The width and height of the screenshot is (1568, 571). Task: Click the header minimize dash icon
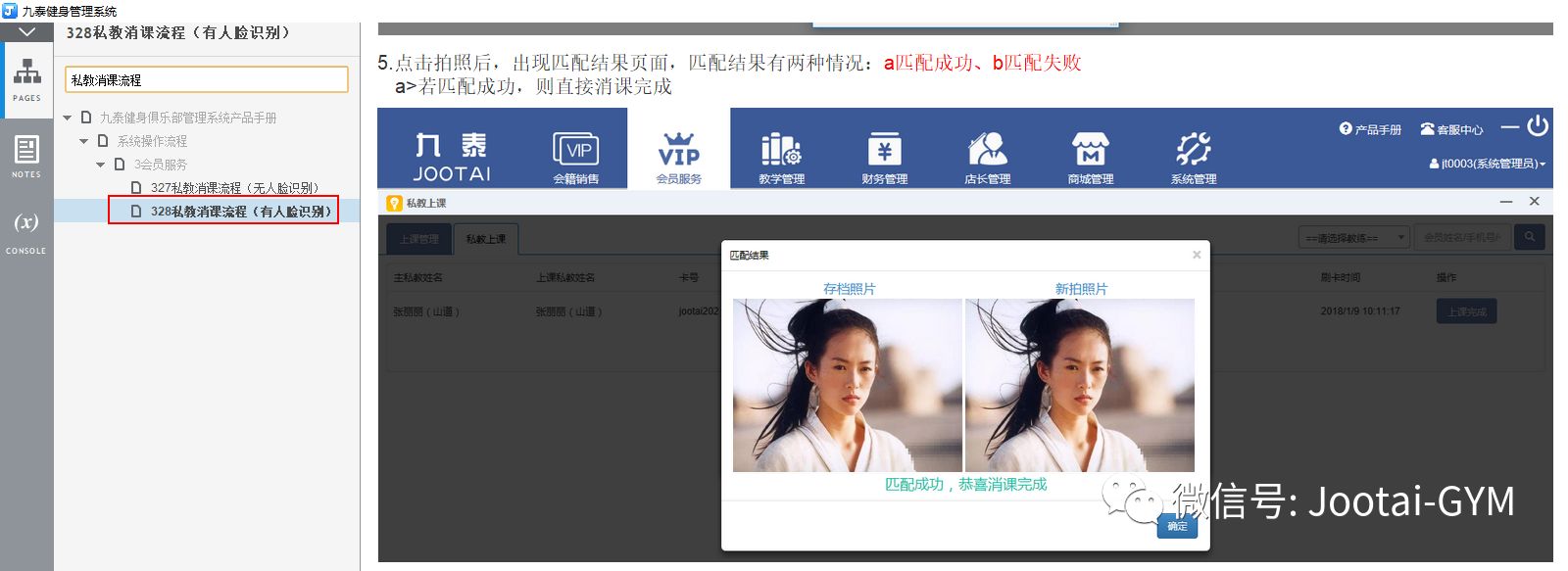click(1509, 126)
